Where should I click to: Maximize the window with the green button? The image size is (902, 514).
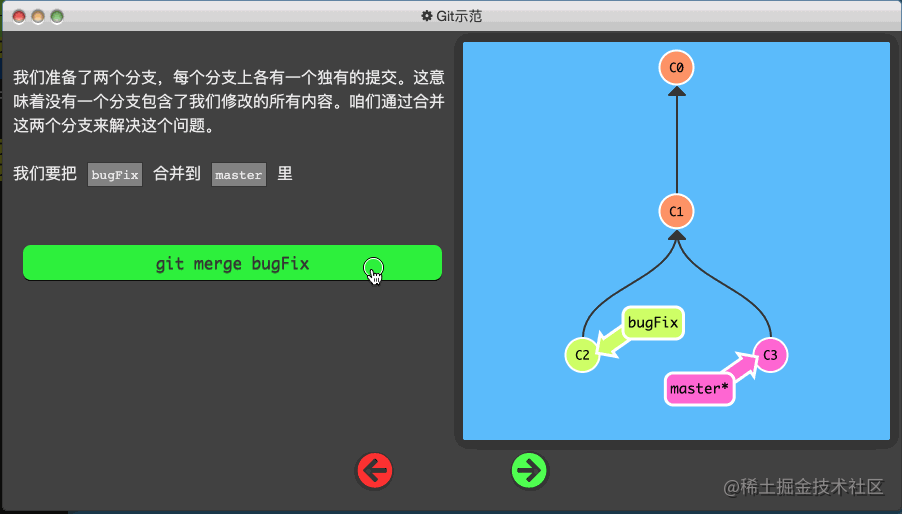(x=57, y=17)
